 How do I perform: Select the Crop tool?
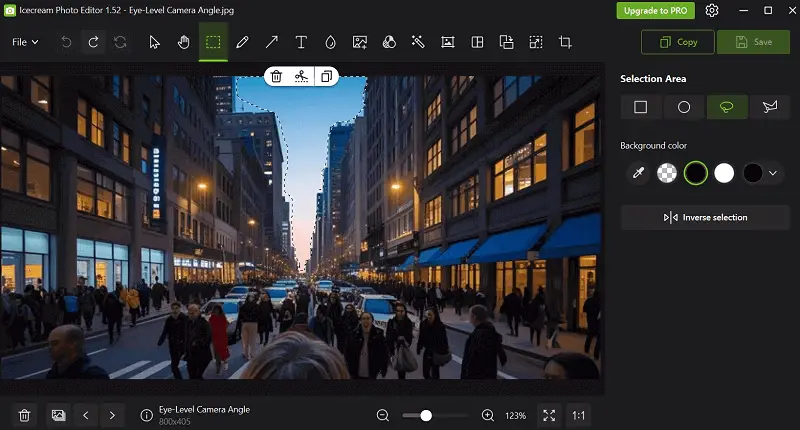[565, 42]
